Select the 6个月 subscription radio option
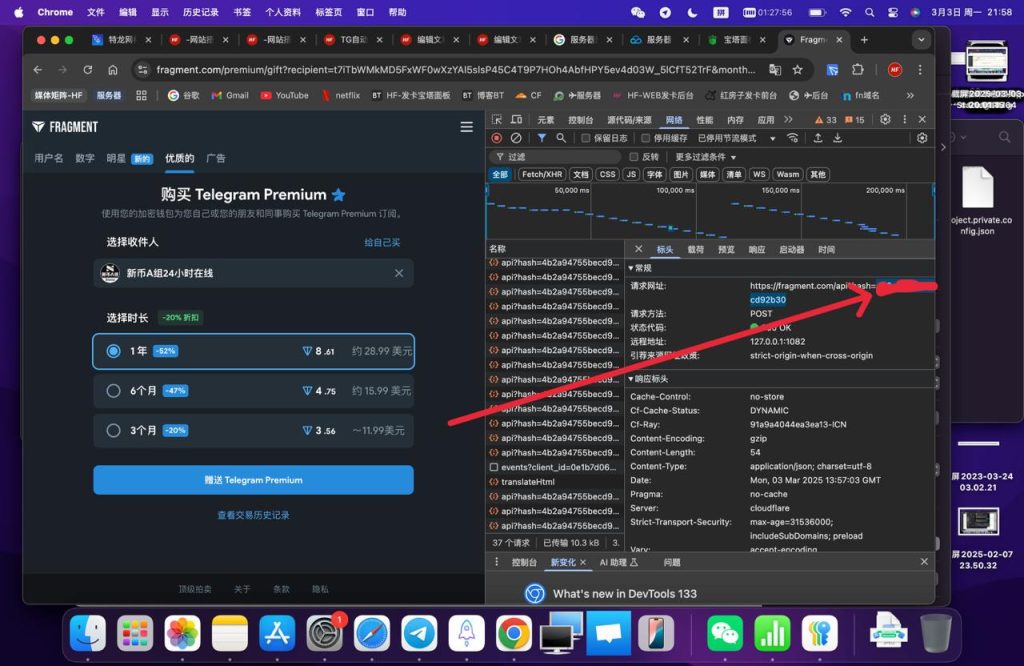The width and height of the screenshot is (1024, 666). [114, 391]
